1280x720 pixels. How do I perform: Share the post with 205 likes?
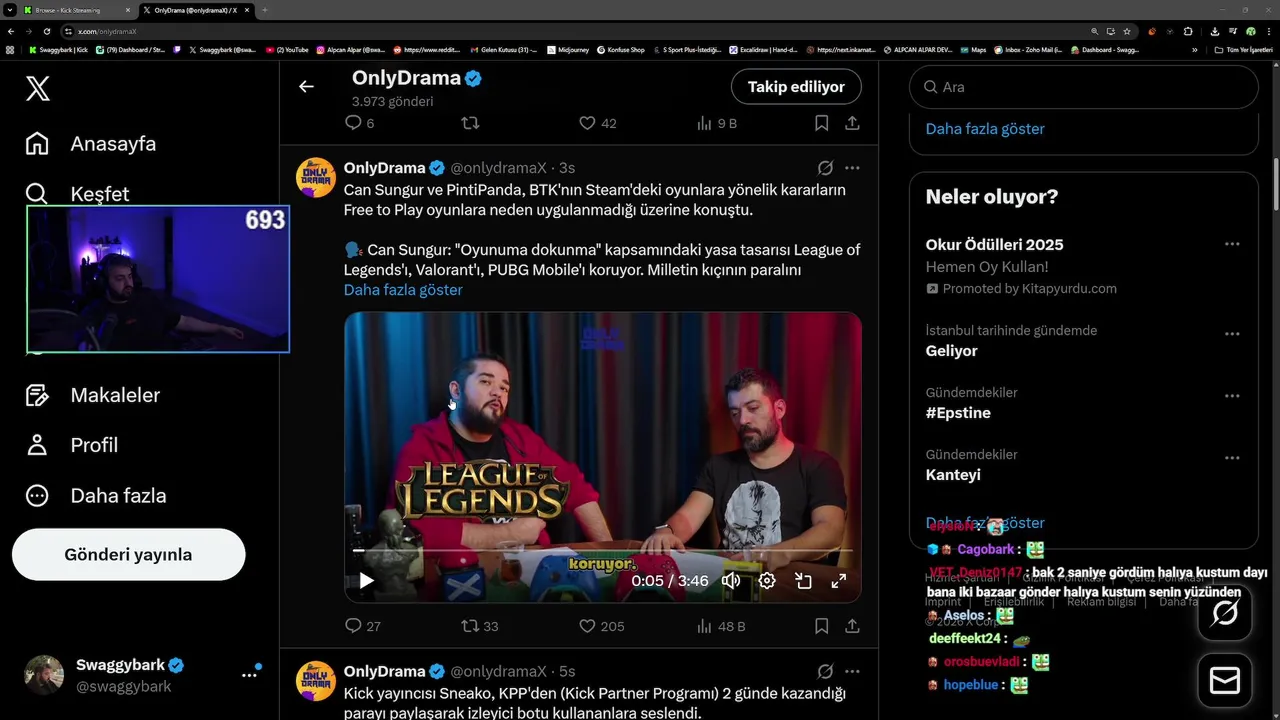852,626
